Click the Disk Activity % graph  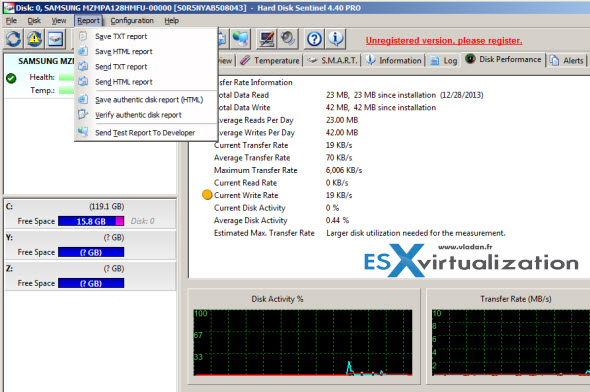(x=303, y=343)
